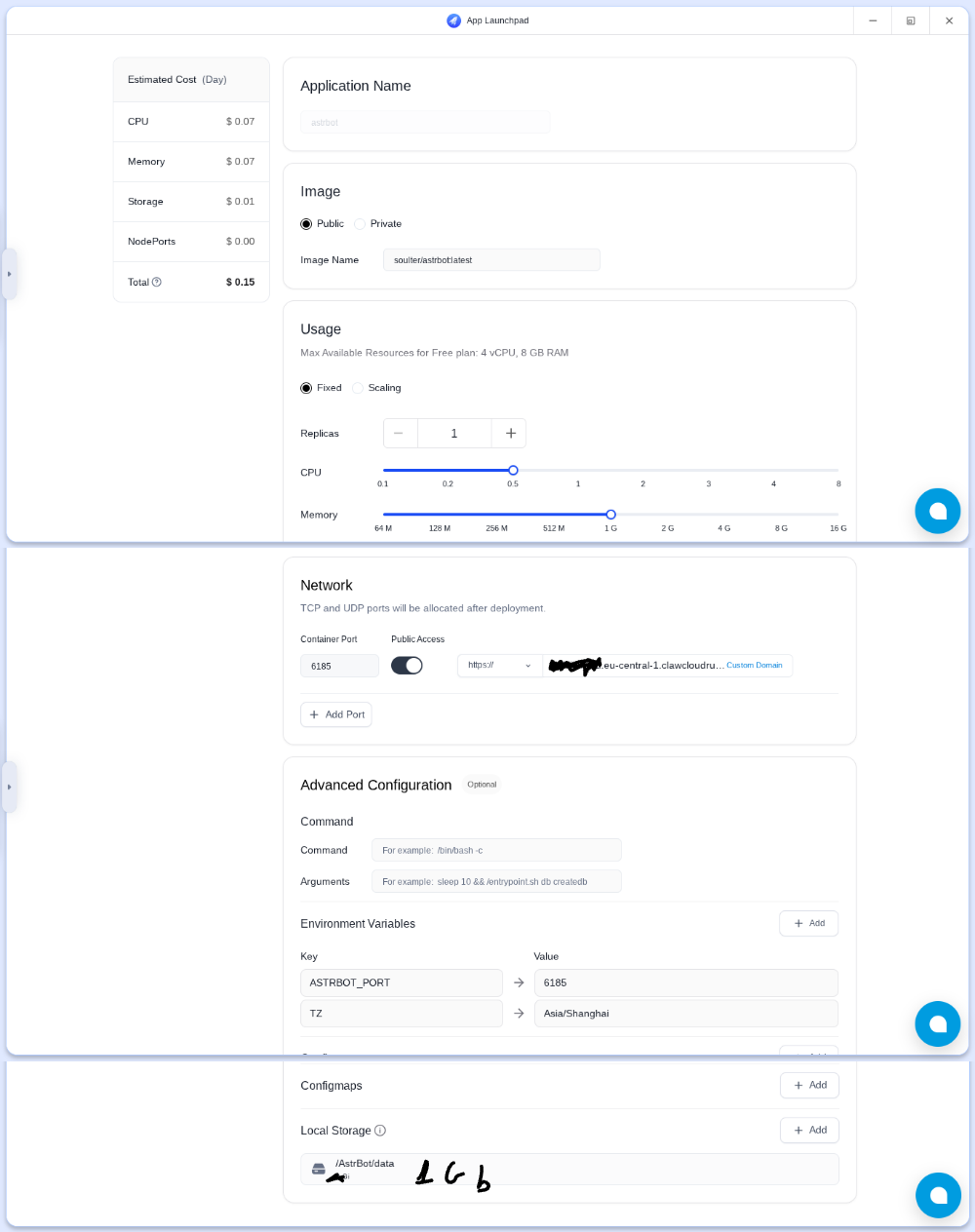Decrease replicas with the minus icon
This screenshot has height=1232, width=975.
(x=399, y=434)
